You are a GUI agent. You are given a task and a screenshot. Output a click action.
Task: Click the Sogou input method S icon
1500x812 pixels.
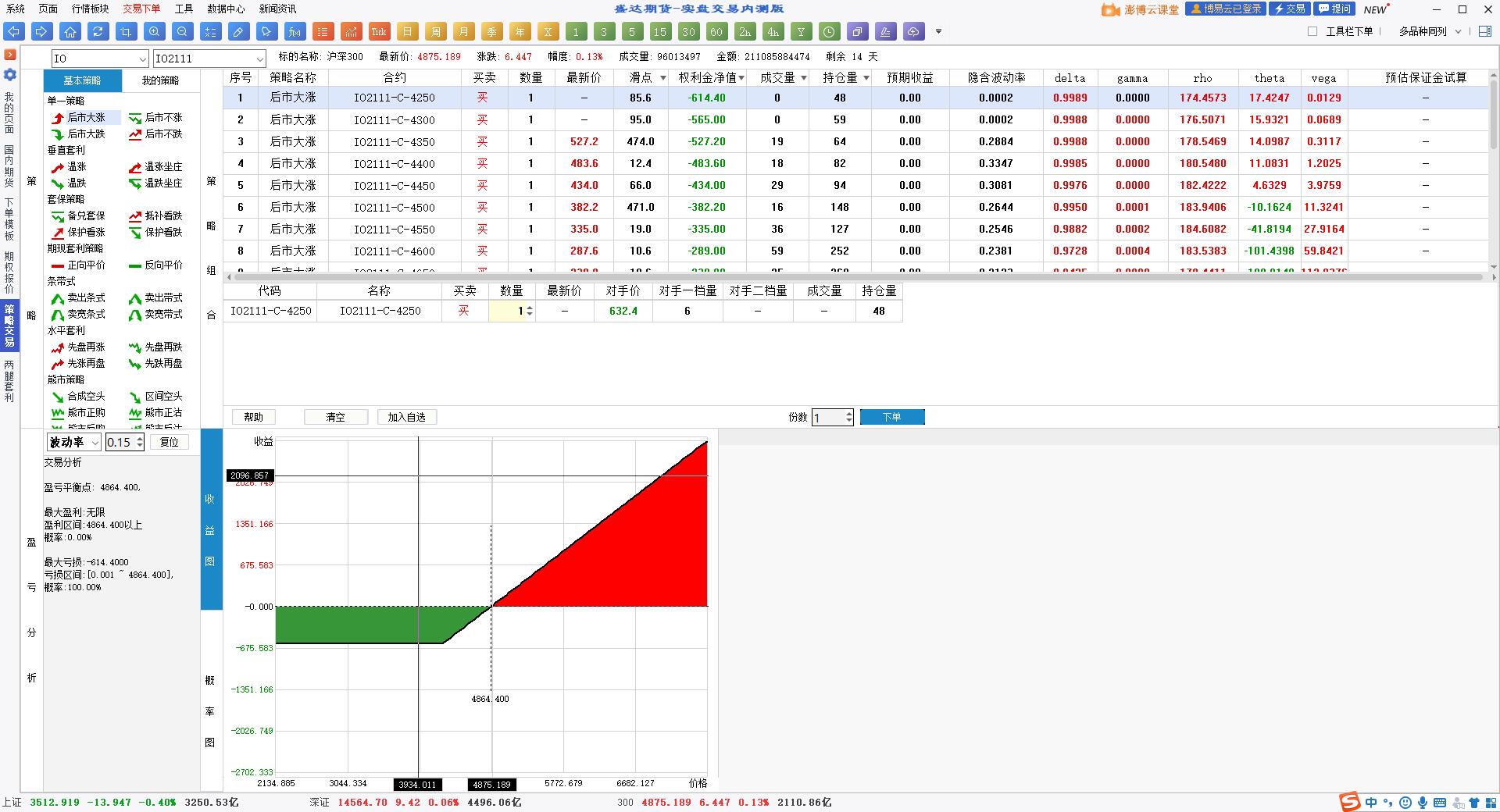(1349, 802)
